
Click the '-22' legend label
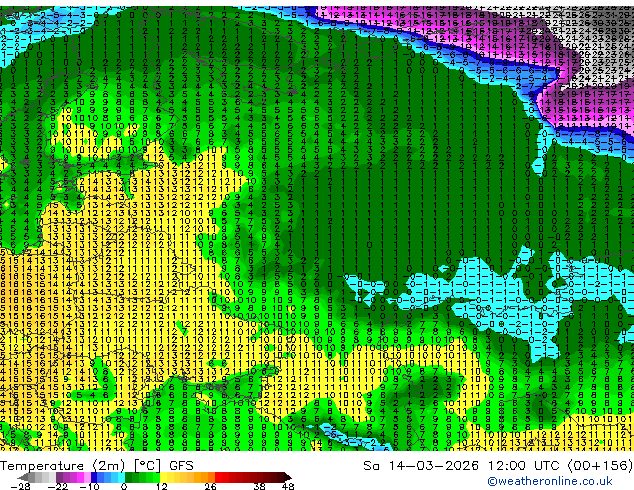pos(58,486)
